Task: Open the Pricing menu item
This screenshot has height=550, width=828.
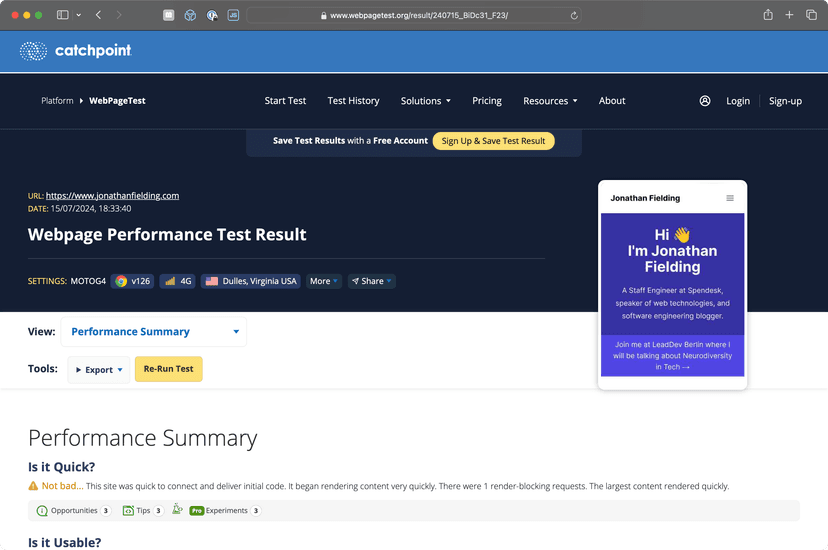Action: (x=487, y=101)
